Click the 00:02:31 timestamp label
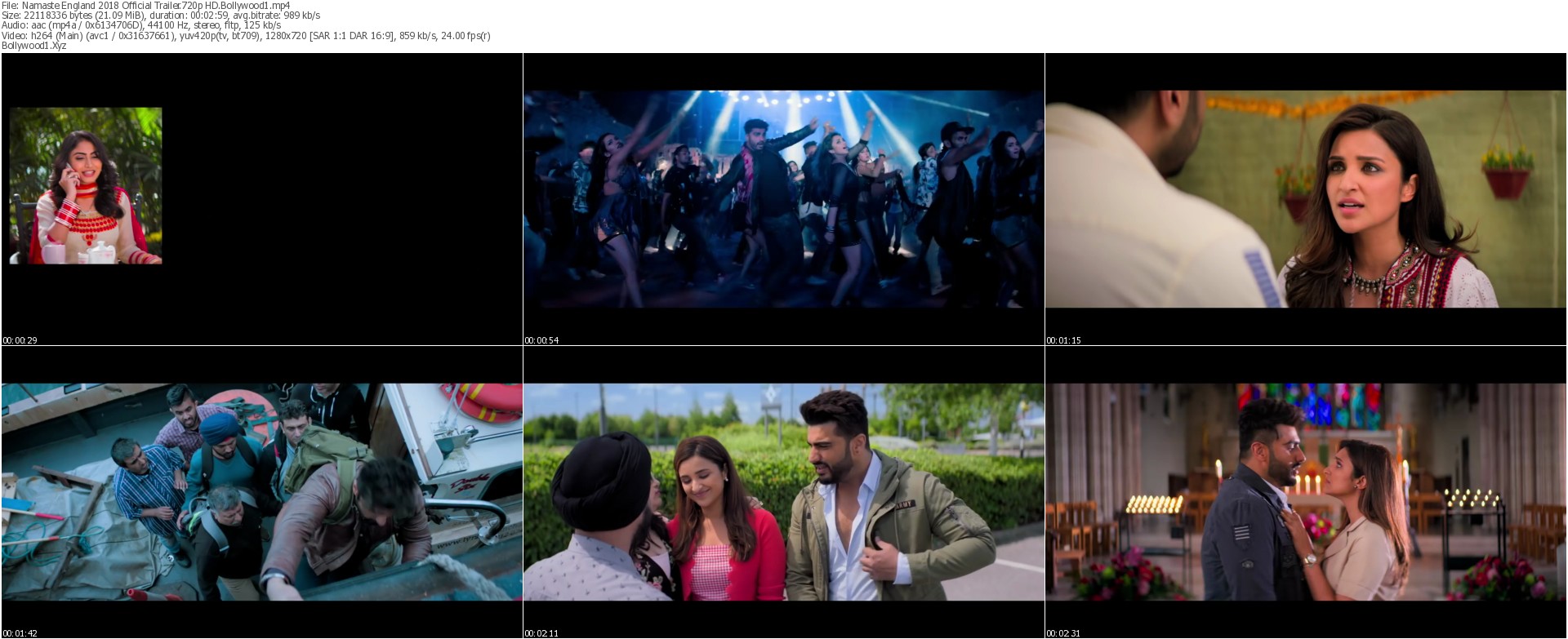 [x=1064, y=633]
